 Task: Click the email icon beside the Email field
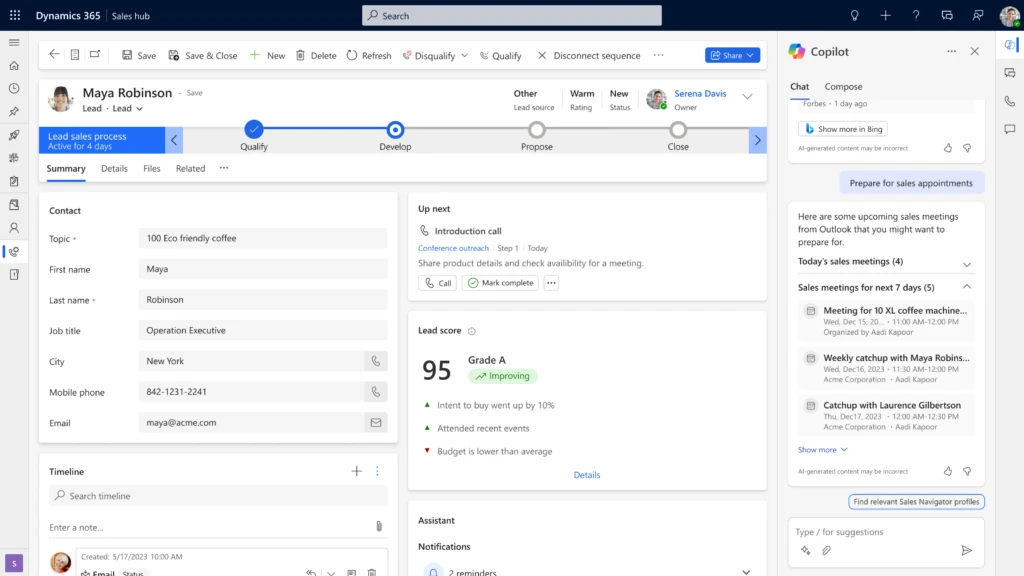[375, 422]
